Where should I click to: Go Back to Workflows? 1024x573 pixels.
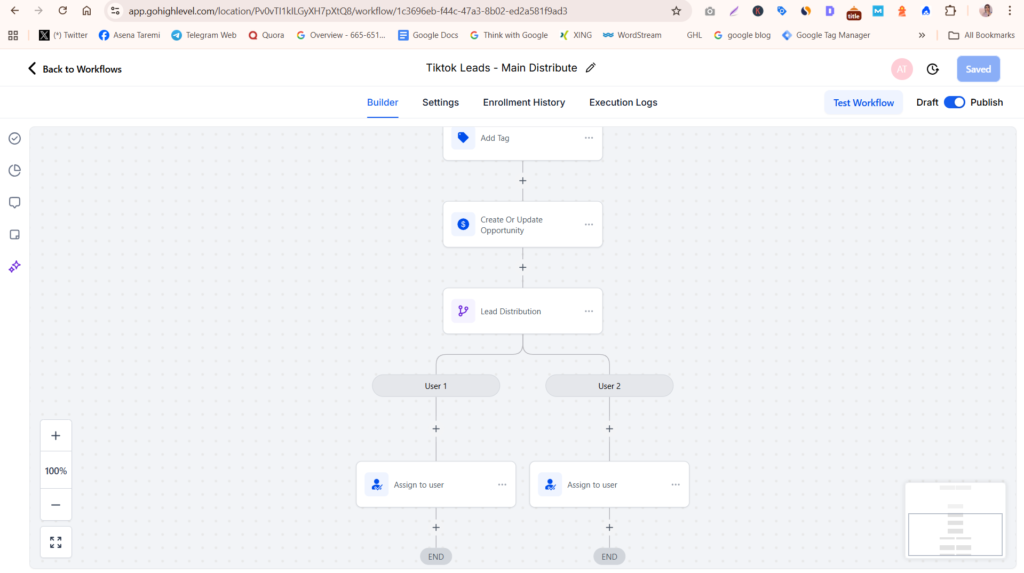click(x=74, y=69)
